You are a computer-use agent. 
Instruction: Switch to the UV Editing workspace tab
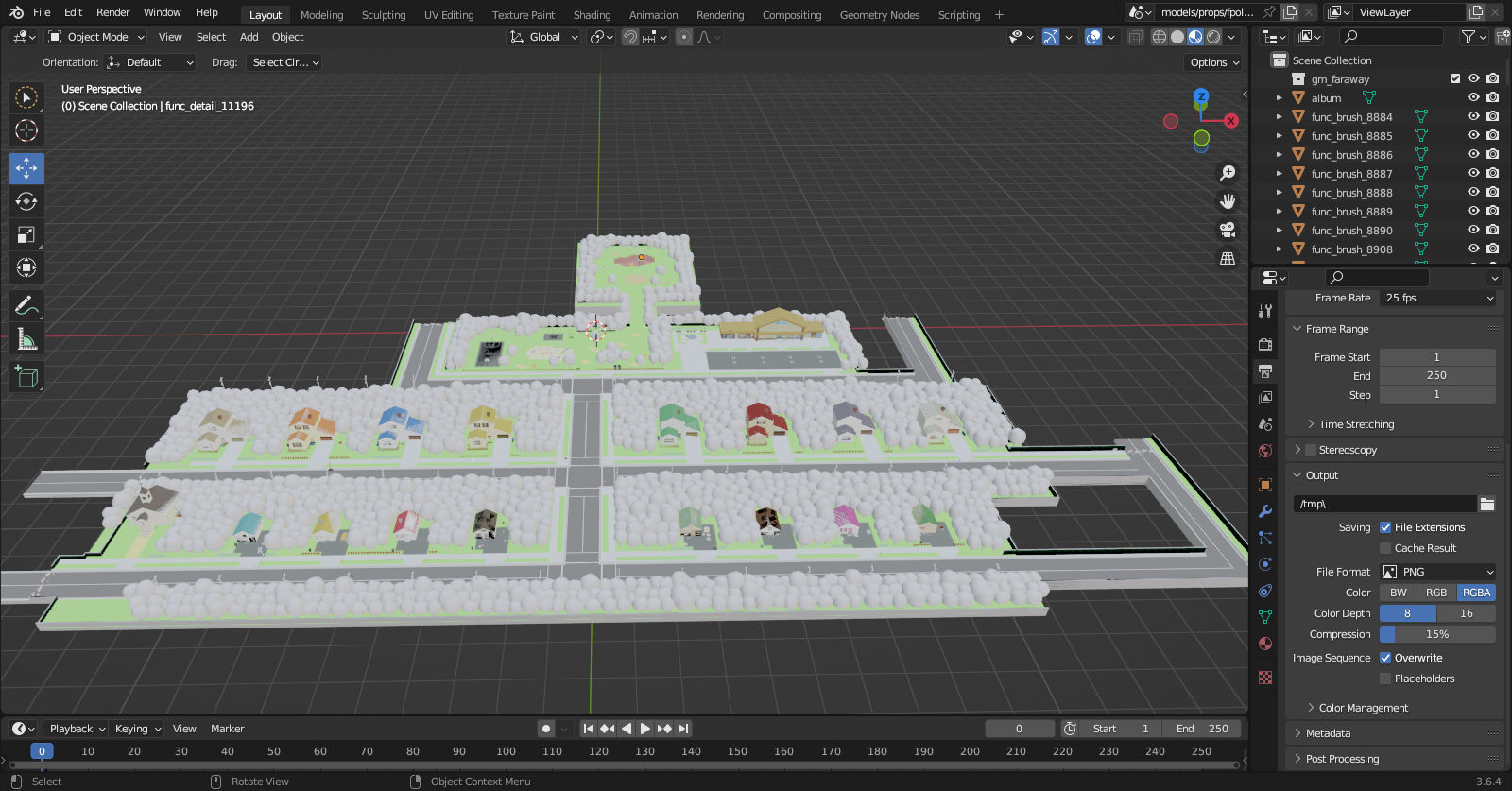(449, 15)
